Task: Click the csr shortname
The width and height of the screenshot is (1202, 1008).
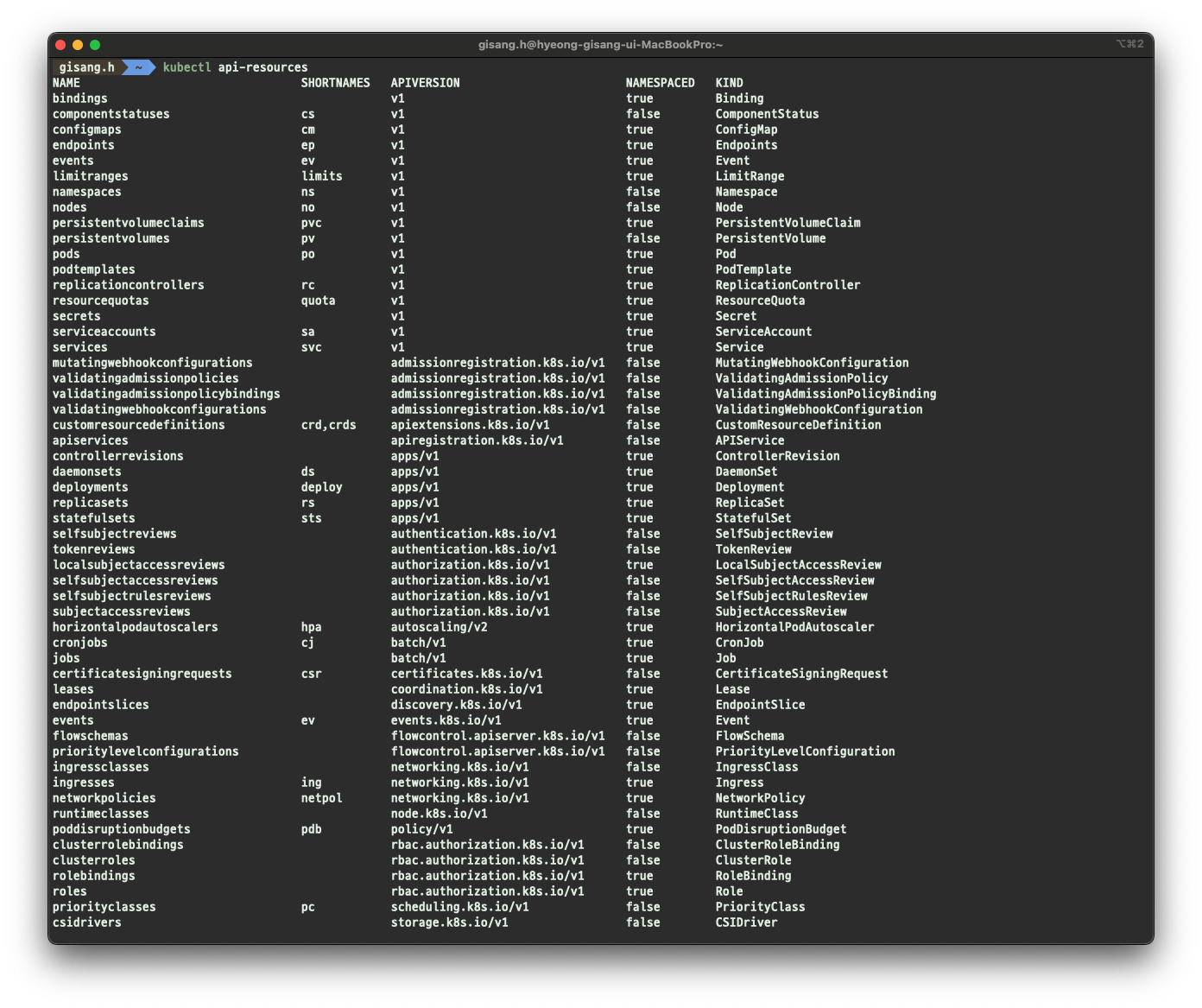Action: tap(312, 674)
